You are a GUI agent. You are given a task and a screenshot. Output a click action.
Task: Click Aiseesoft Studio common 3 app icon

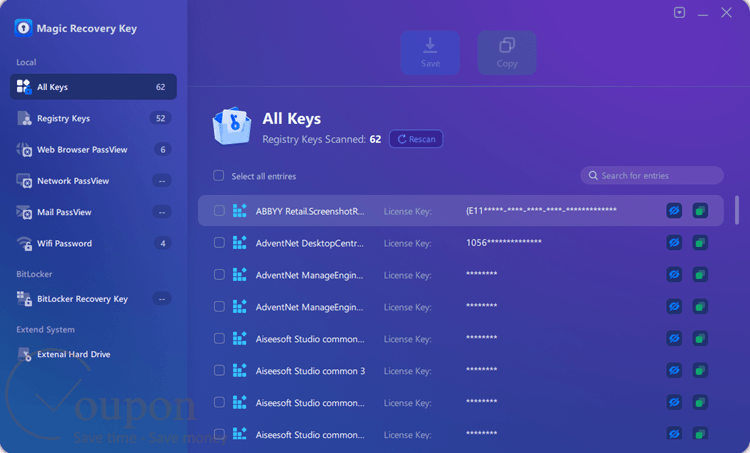coord(240,370)
